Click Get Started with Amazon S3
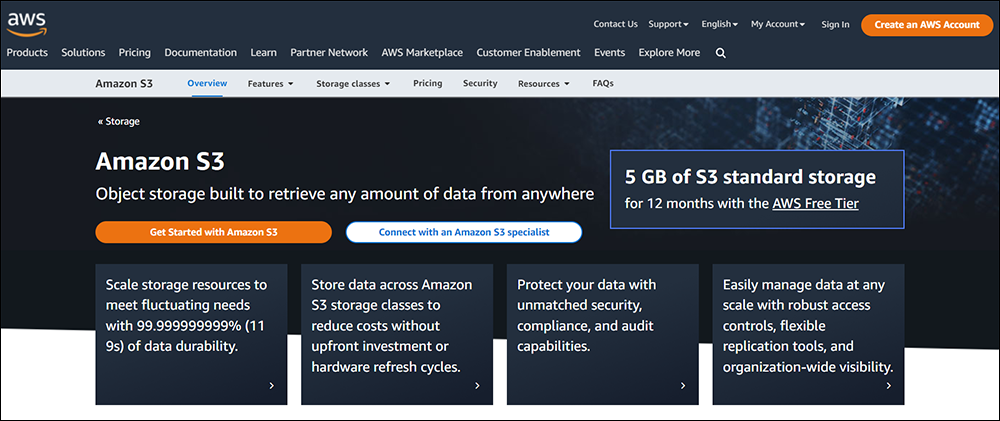1000x421 pixels. click(214, 232)
